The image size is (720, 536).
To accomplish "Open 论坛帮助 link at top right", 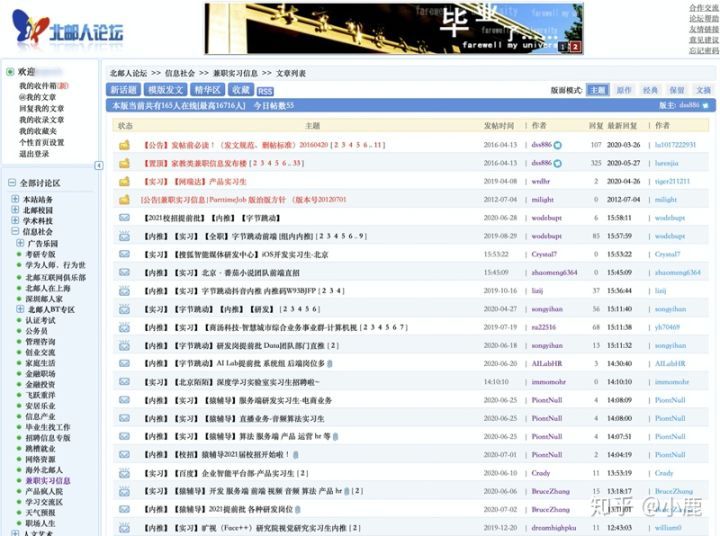I will (x=703, y=18).
